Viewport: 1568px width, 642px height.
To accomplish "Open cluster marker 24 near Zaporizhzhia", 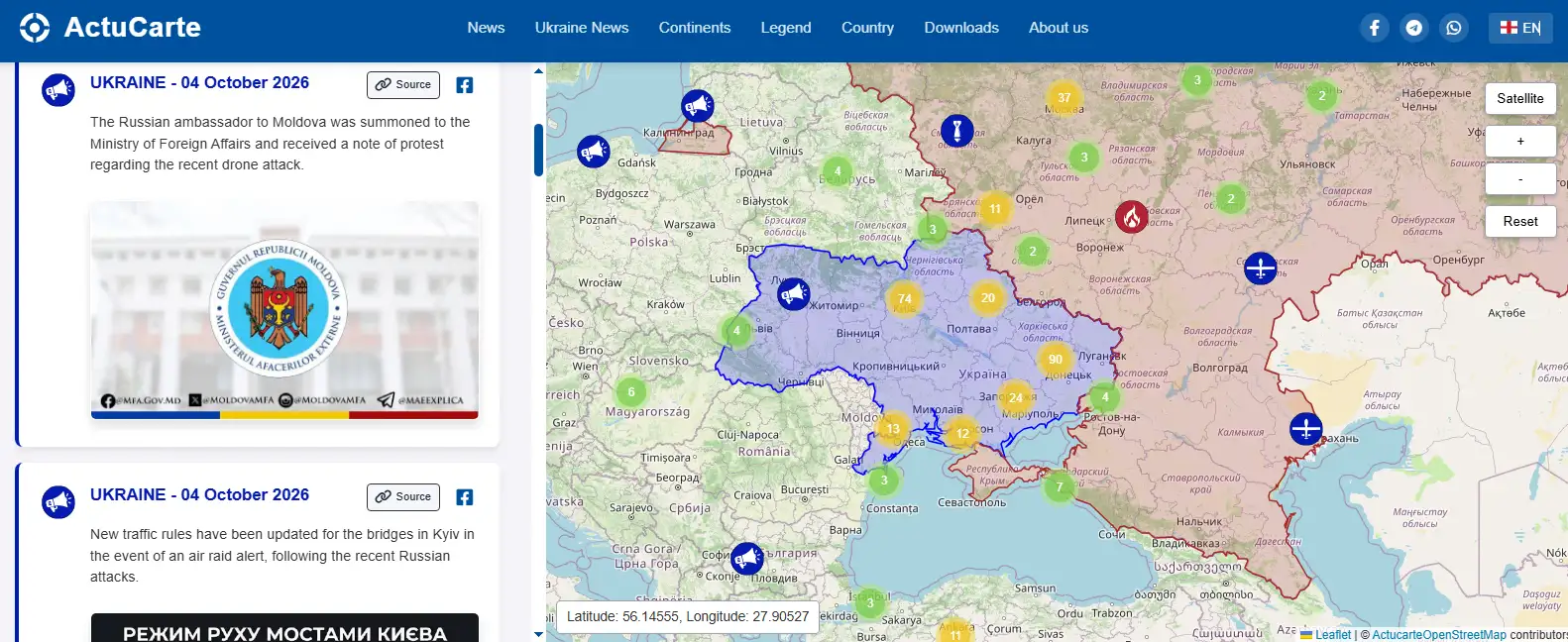I will point(1016,398).
